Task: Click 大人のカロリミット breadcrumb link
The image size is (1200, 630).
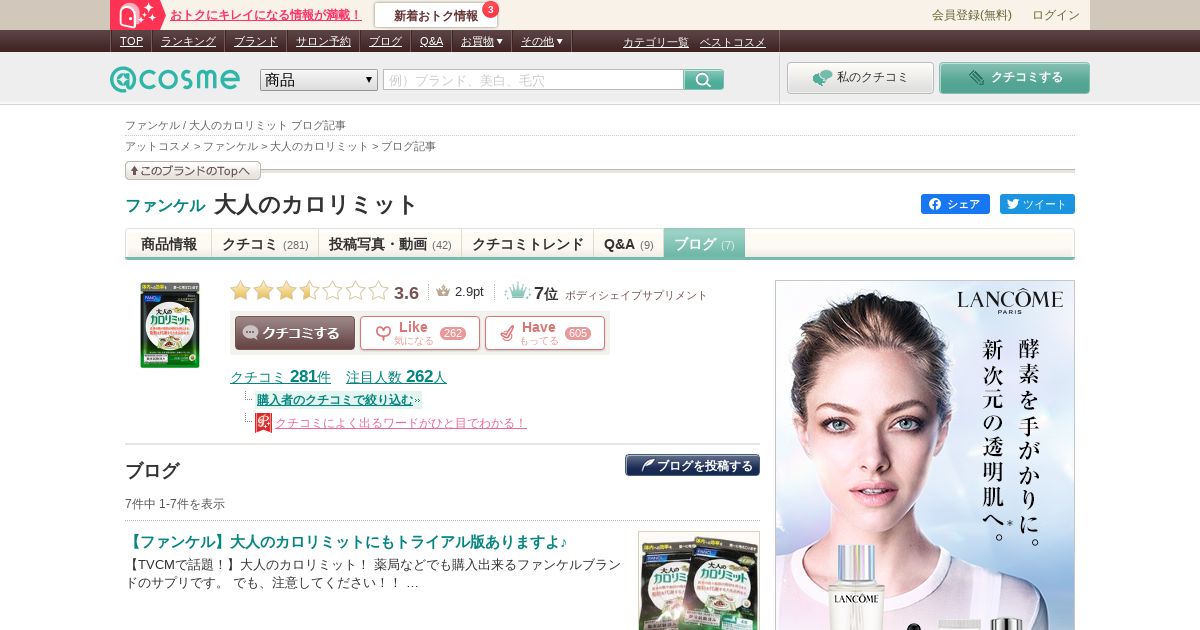Action: point(319,146)
